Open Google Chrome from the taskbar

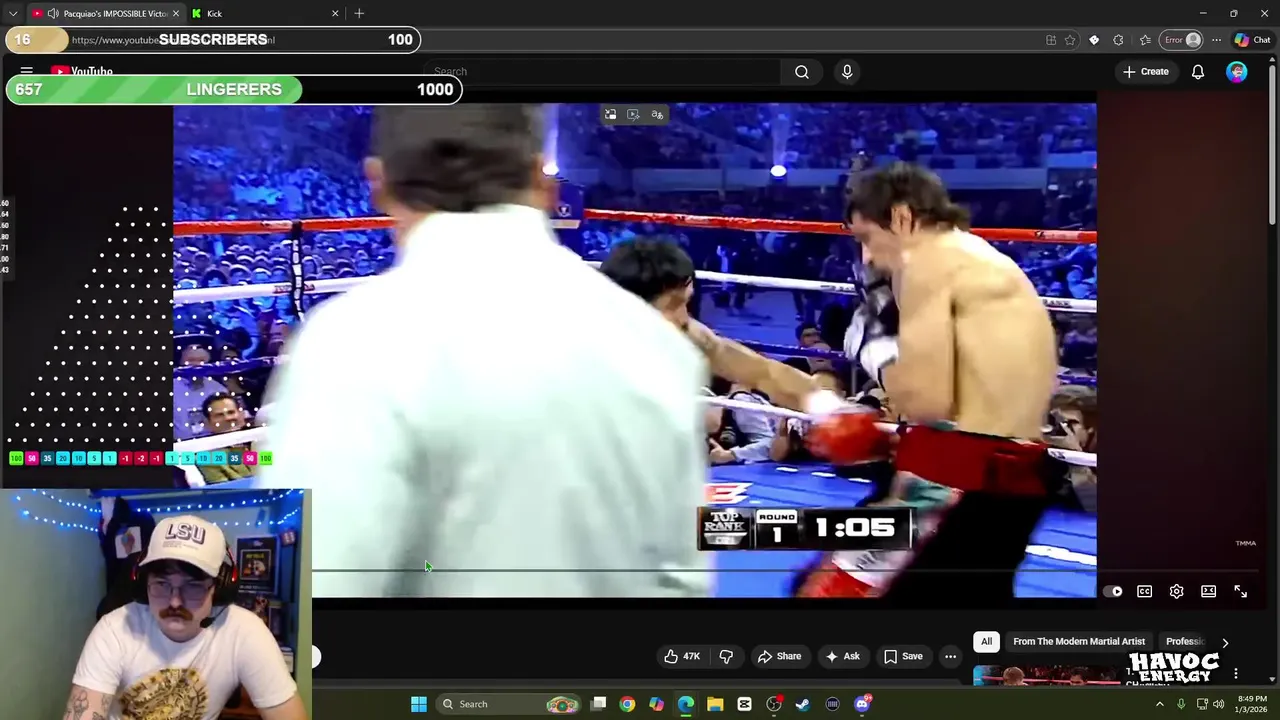pyautogui.click(x=627, y=704)
